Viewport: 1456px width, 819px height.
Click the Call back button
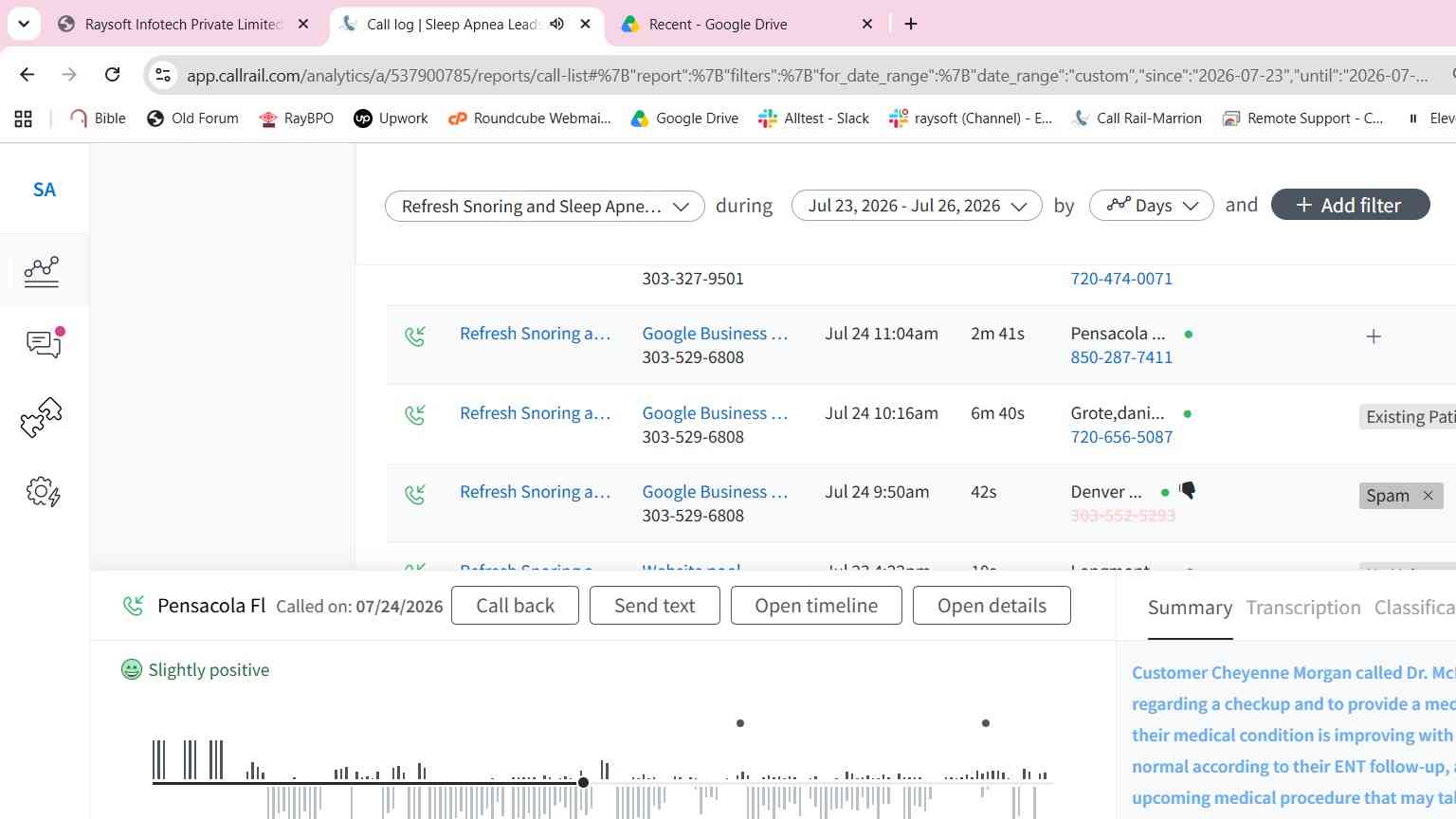point(515,606)
